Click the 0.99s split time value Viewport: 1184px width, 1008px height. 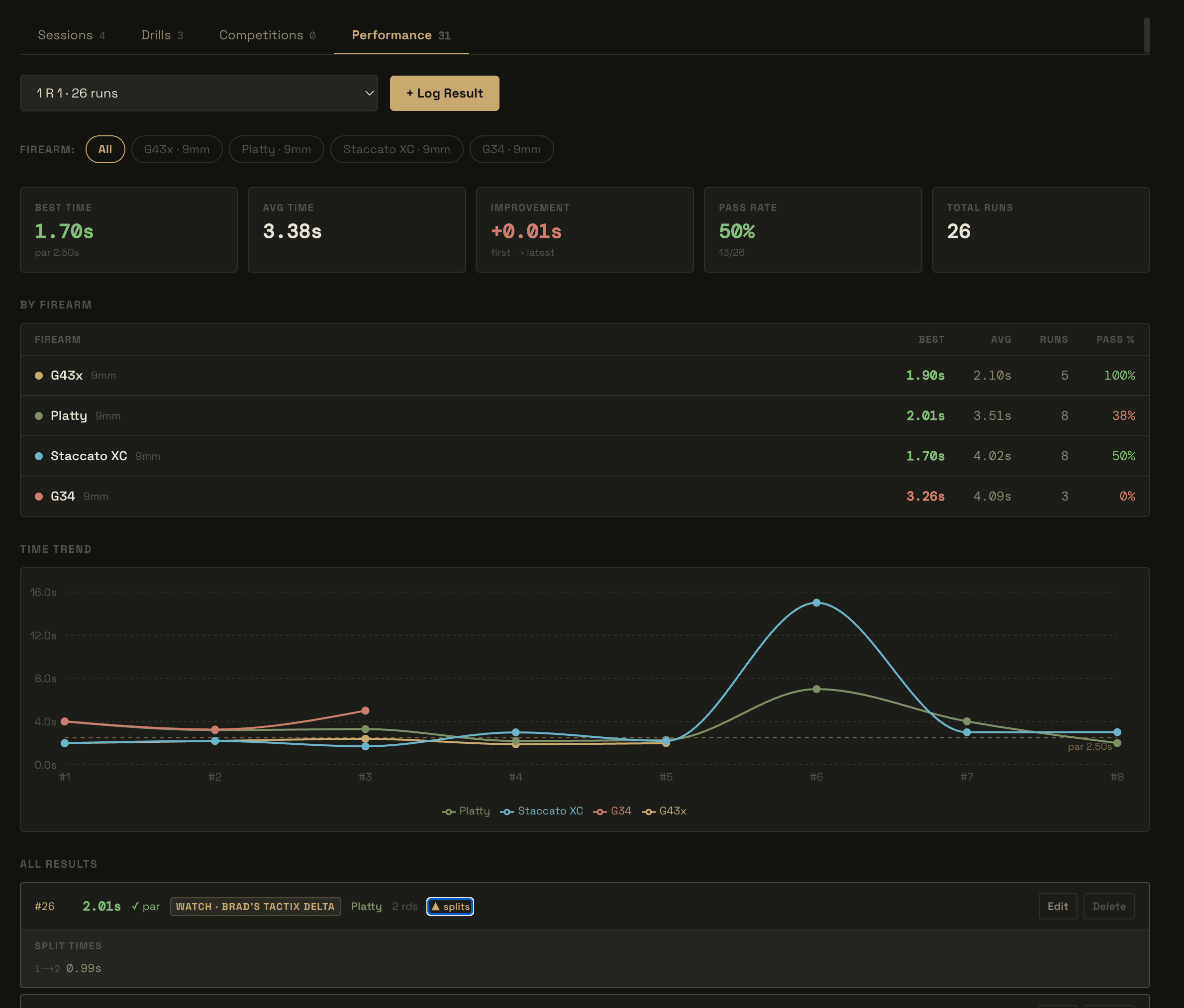[84, 968]
